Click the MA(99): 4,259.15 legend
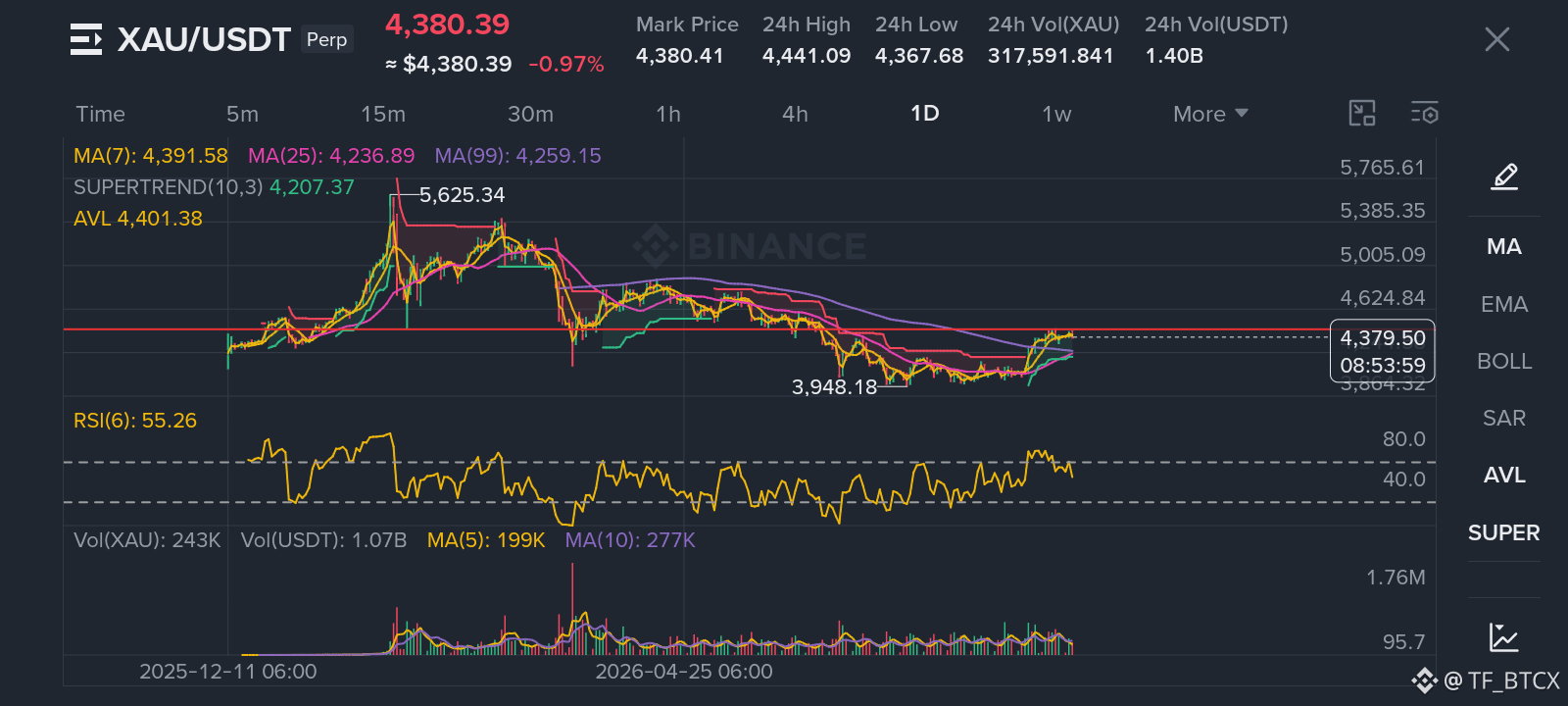Image resolution: width=1568 pixels, height=706 pixels. coord(517,156)
